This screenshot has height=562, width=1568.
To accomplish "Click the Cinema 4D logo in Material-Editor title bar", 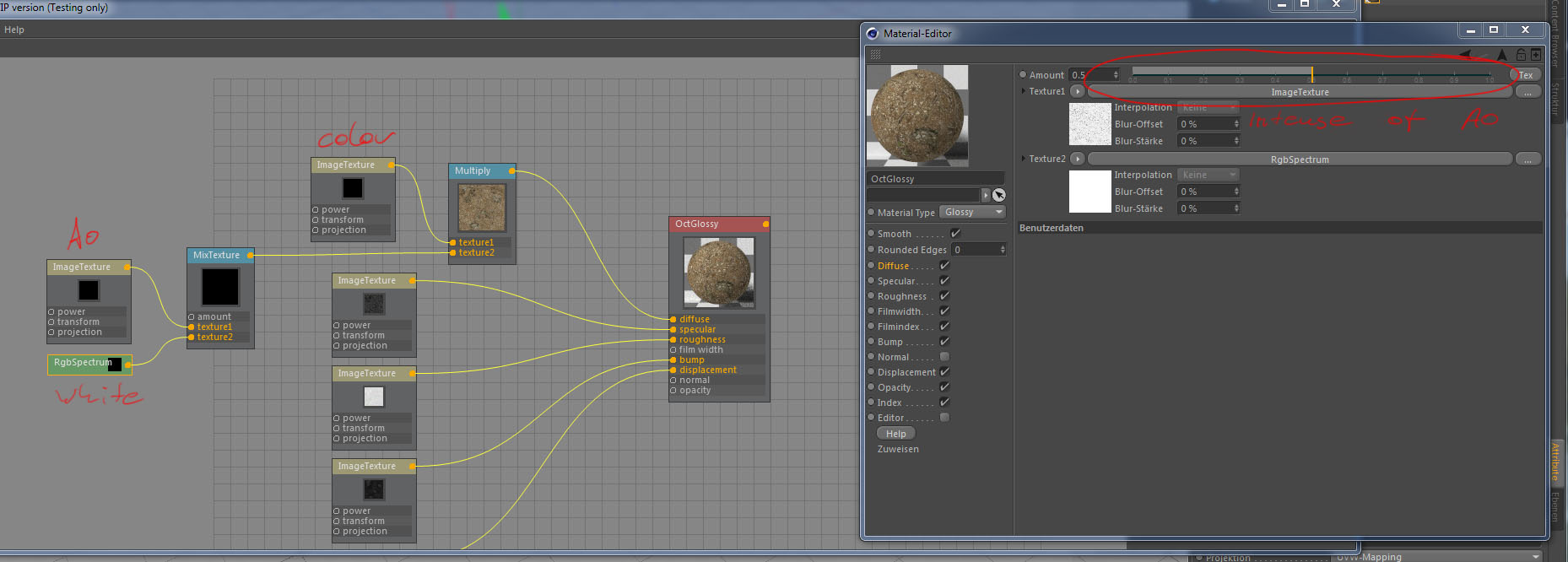I will point(873,34).
